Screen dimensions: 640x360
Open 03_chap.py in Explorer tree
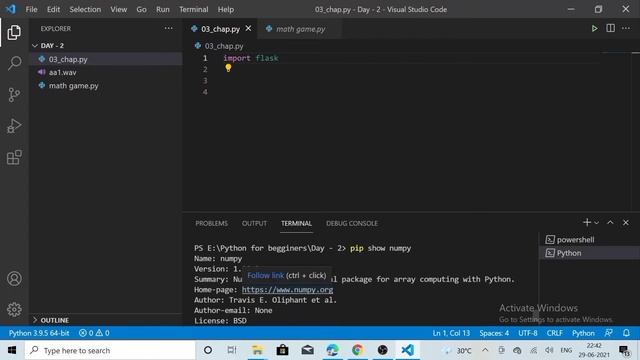click(105, 59)
